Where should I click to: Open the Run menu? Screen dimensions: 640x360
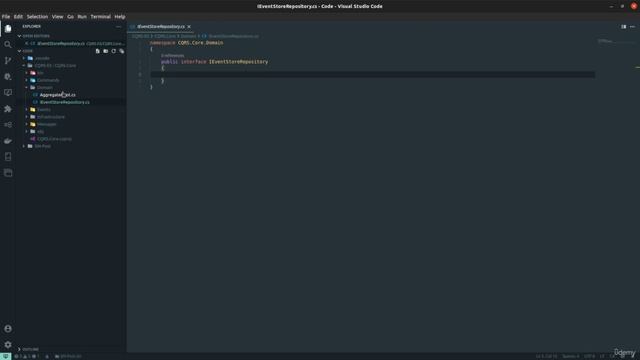82,17
